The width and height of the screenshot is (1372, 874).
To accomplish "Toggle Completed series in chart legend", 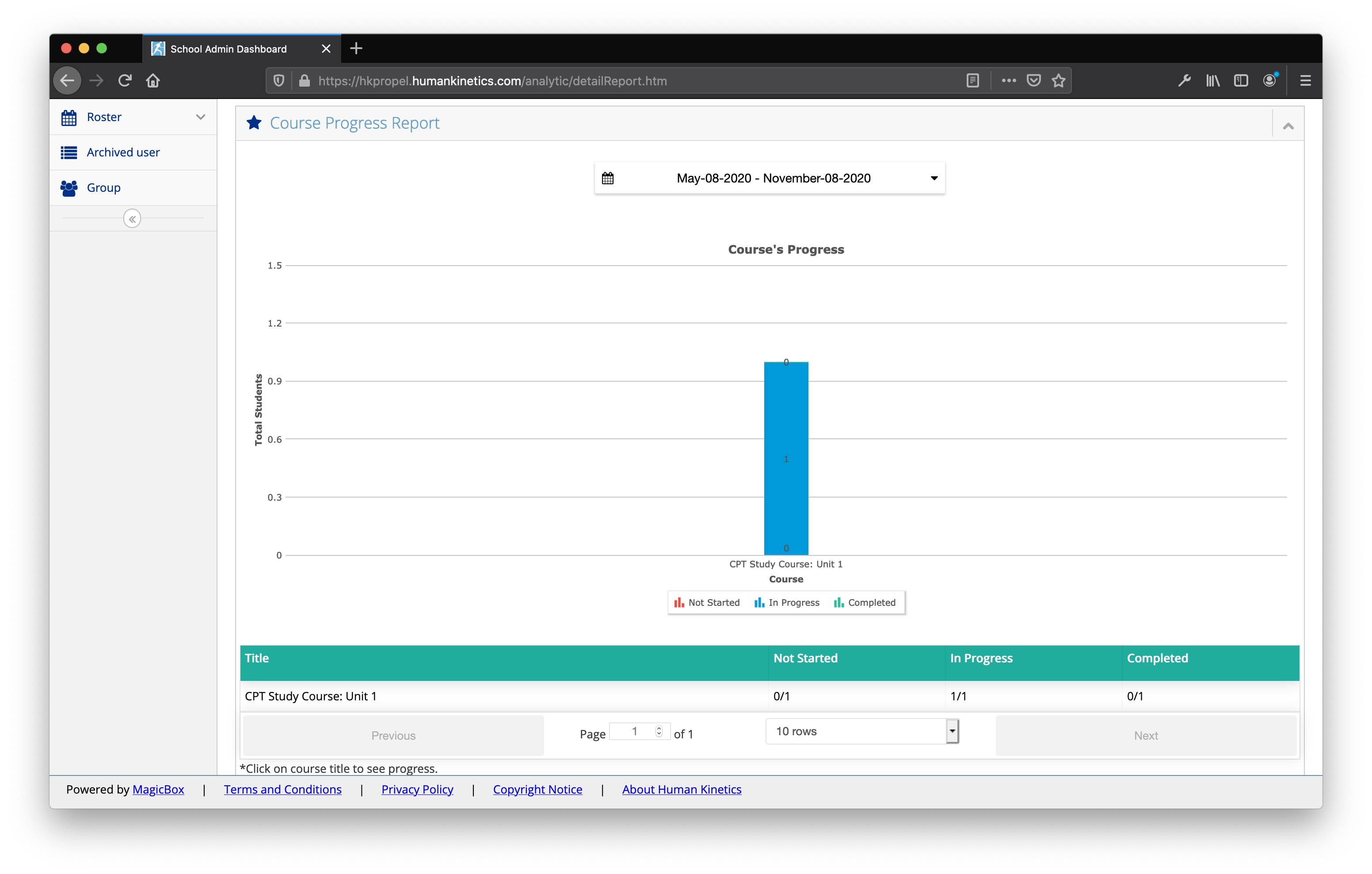I will (x=864, y=603).
